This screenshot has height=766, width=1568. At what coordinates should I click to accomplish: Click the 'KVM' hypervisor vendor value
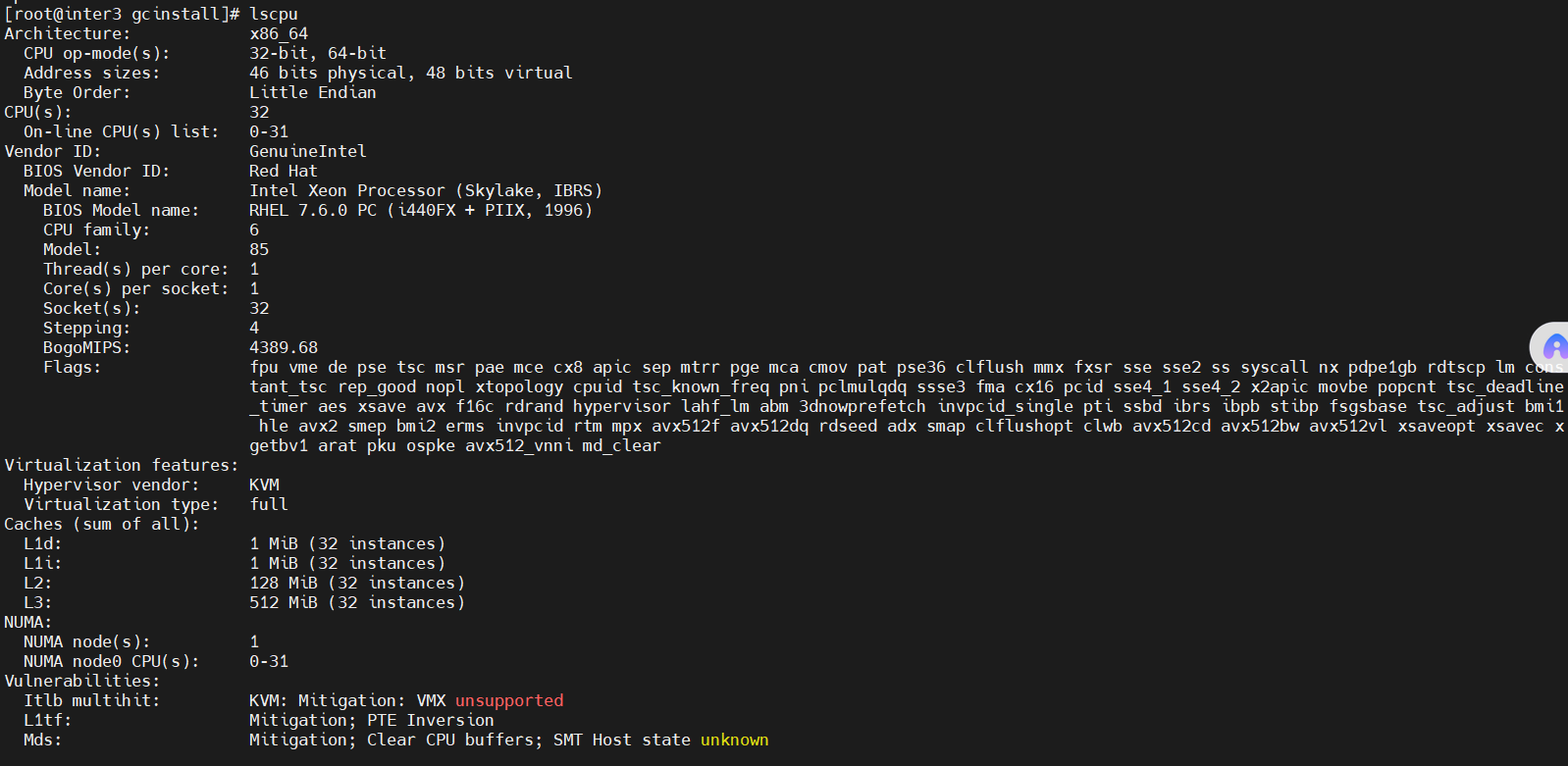pos(264,485)
